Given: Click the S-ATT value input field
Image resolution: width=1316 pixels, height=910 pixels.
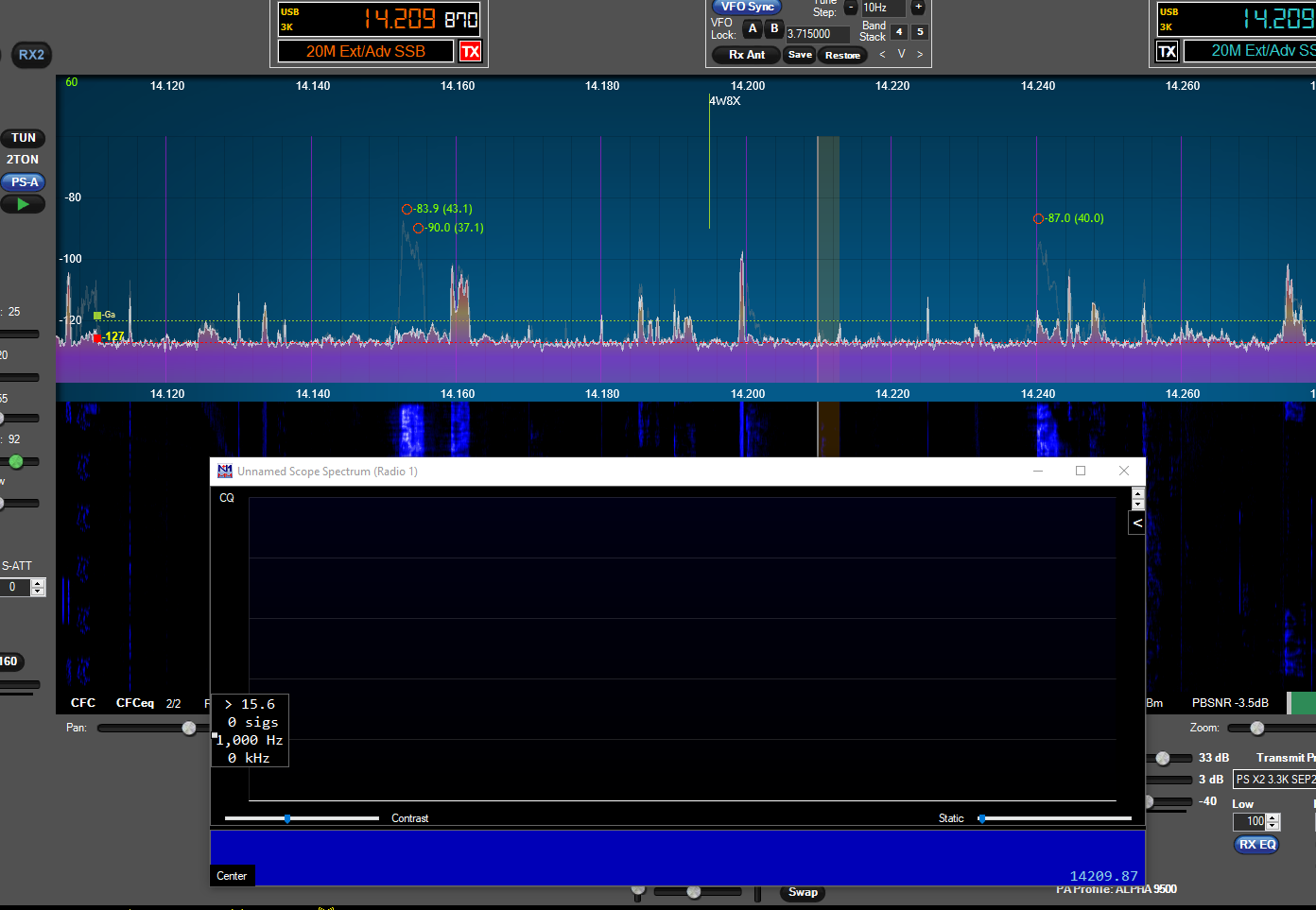Looking at the screenshot, I should tap(15, 587).
